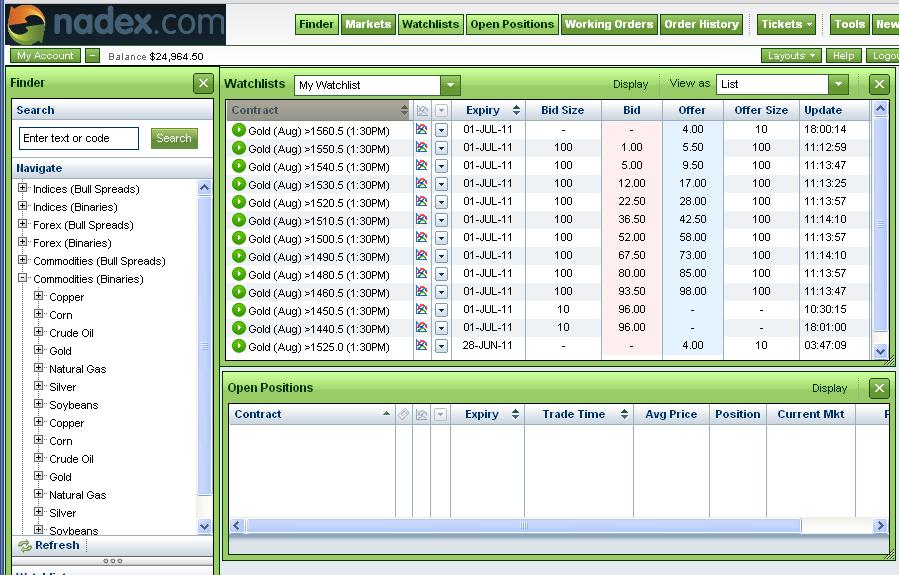Viewport: 899px width, 575px height.
Task: Open the View as List dropdown
Action: click(x=838, y=85)
